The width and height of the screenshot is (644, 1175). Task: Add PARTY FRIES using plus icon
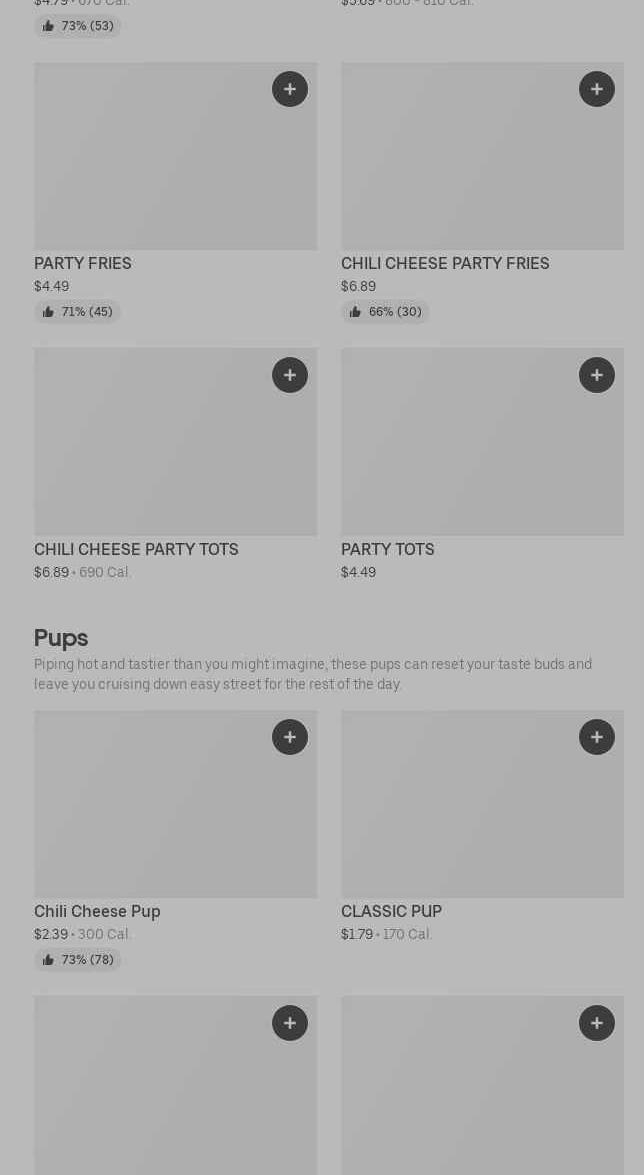(x=290, y=89)
